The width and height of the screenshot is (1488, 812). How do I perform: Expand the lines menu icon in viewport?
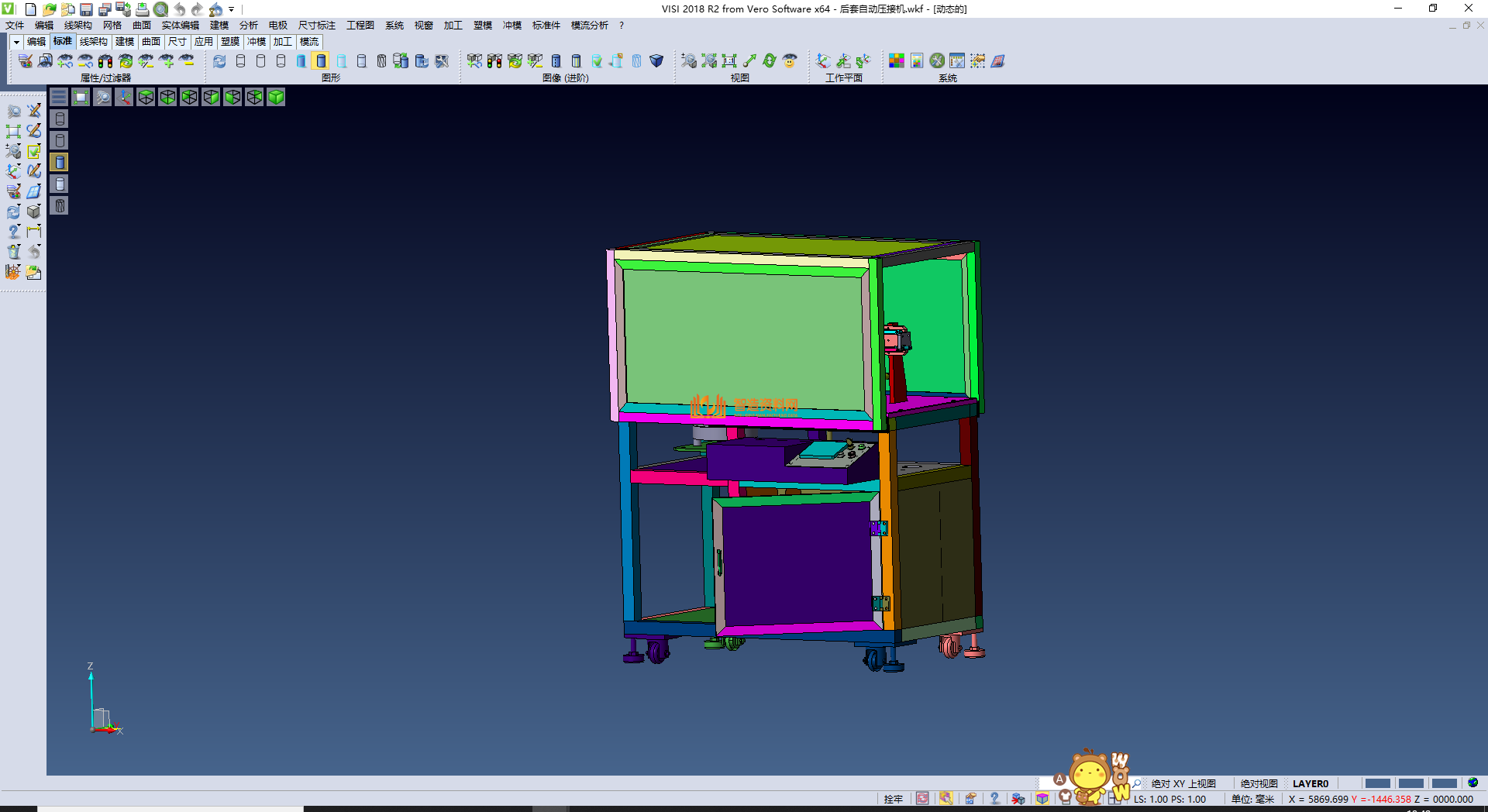[x=59, y=97]
